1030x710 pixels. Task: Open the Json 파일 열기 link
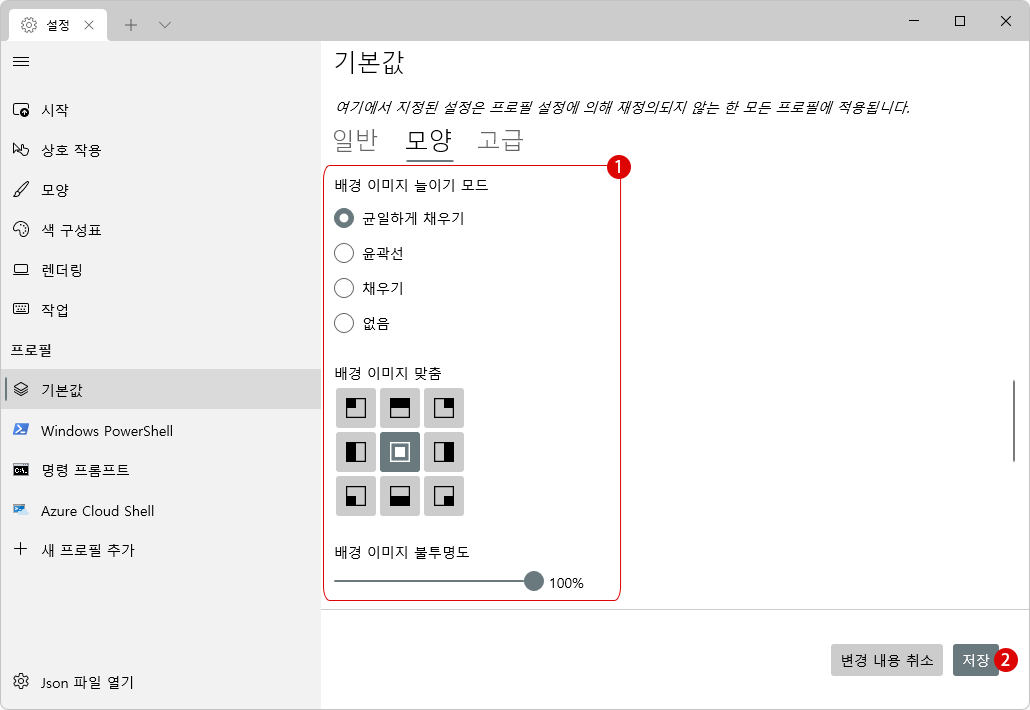coord(161,682)
